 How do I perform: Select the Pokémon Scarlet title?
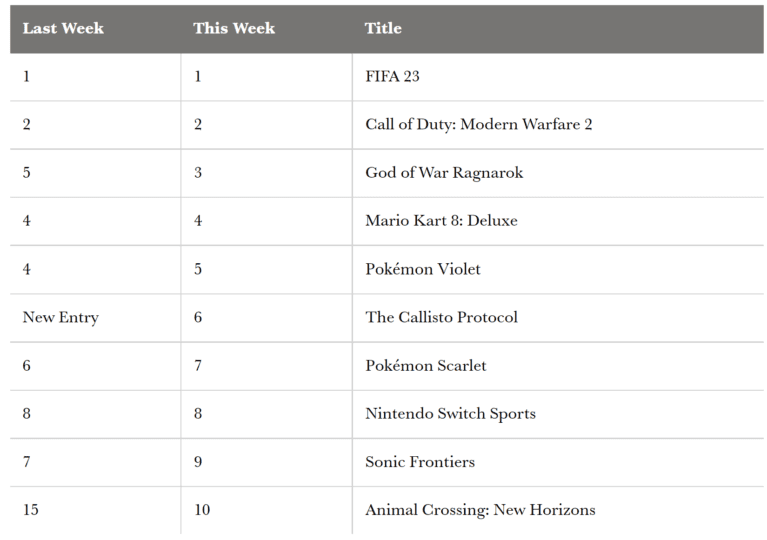point(426,365)
